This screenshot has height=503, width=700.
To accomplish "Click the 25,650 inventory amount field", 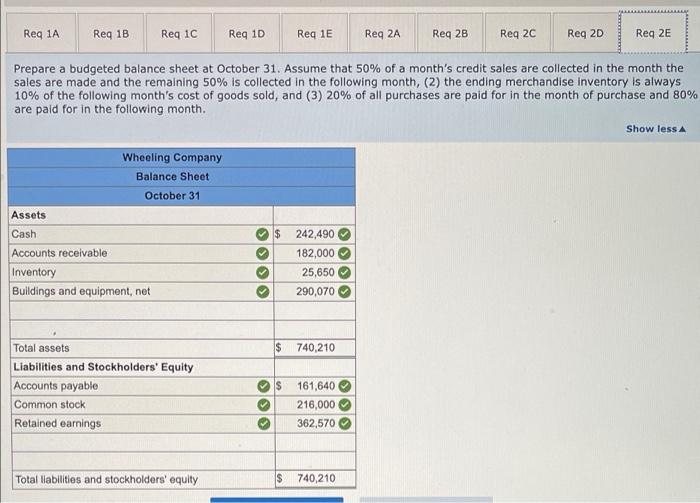I will (x=315, y=272).
